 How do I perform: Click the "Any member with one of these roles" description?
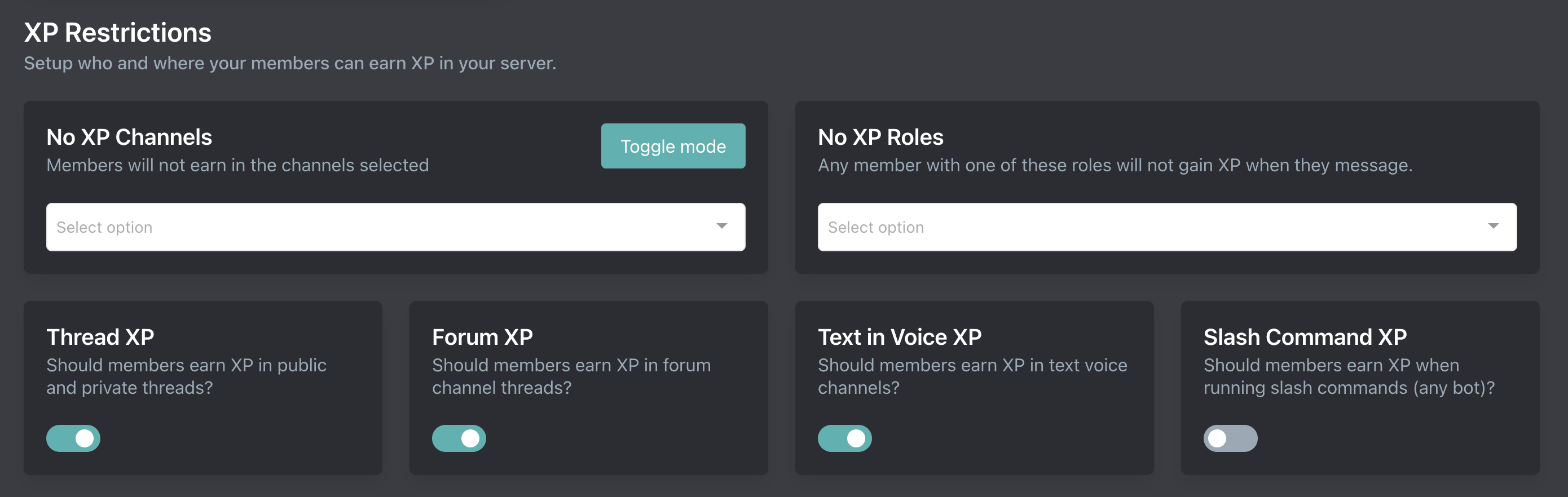[1115, 166]
